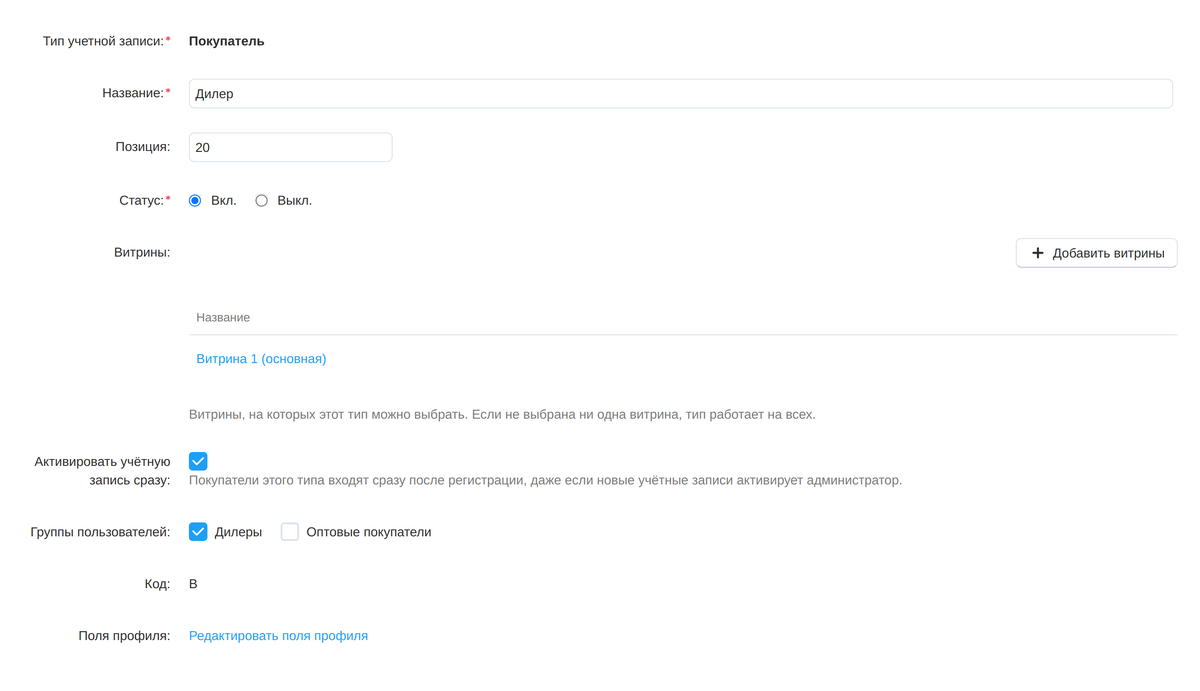Click the Название column header in storefronts table
1200x691 pixels.
point(223,317)
